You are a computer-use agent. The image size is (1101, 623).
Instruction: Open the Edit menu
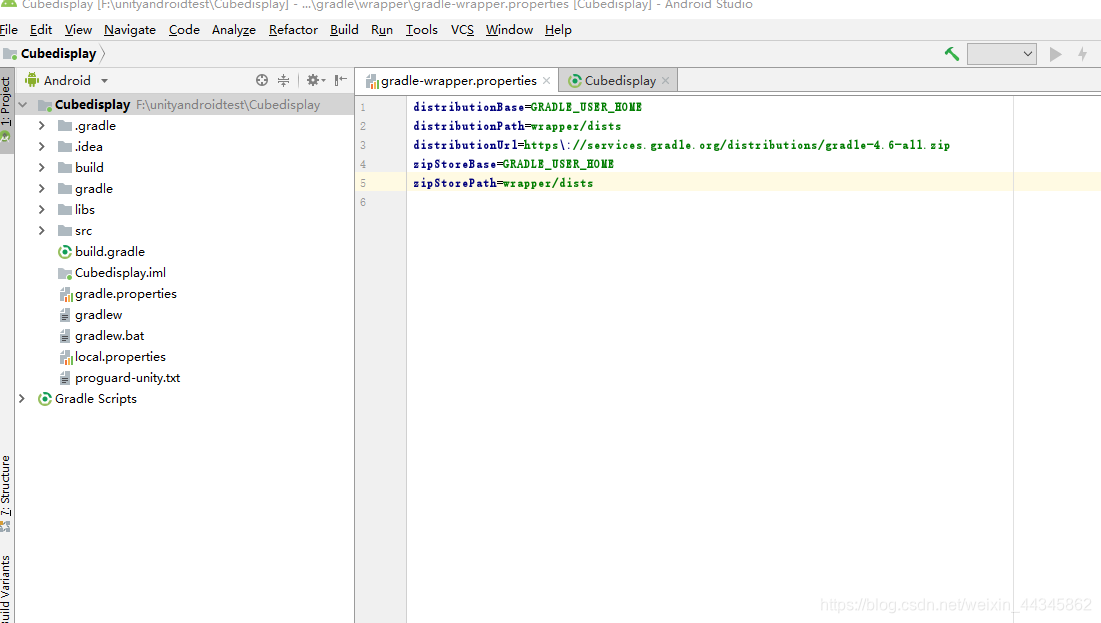pos(41,29)
